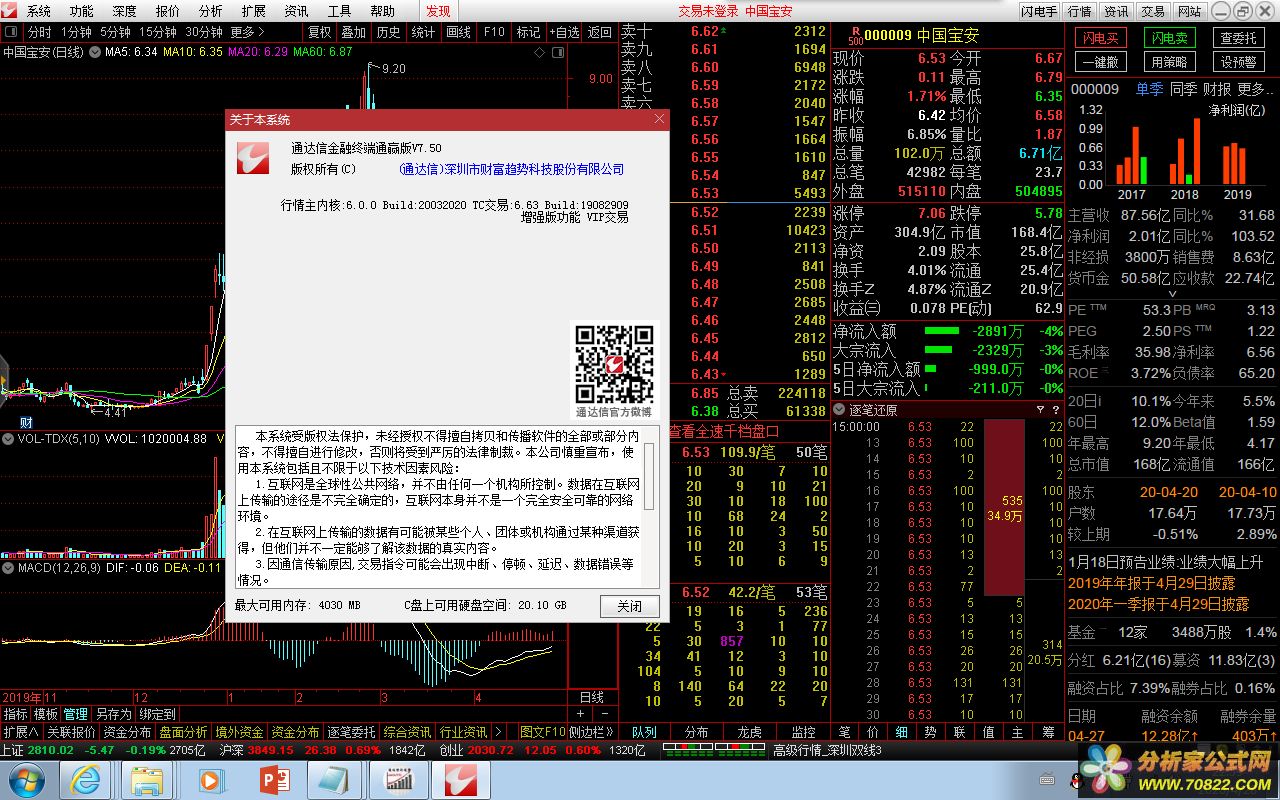Screen dimensions: 1280x800
Task: Expand the VOL-TDX indicator dropdown arrow
Action: point(8,438)
